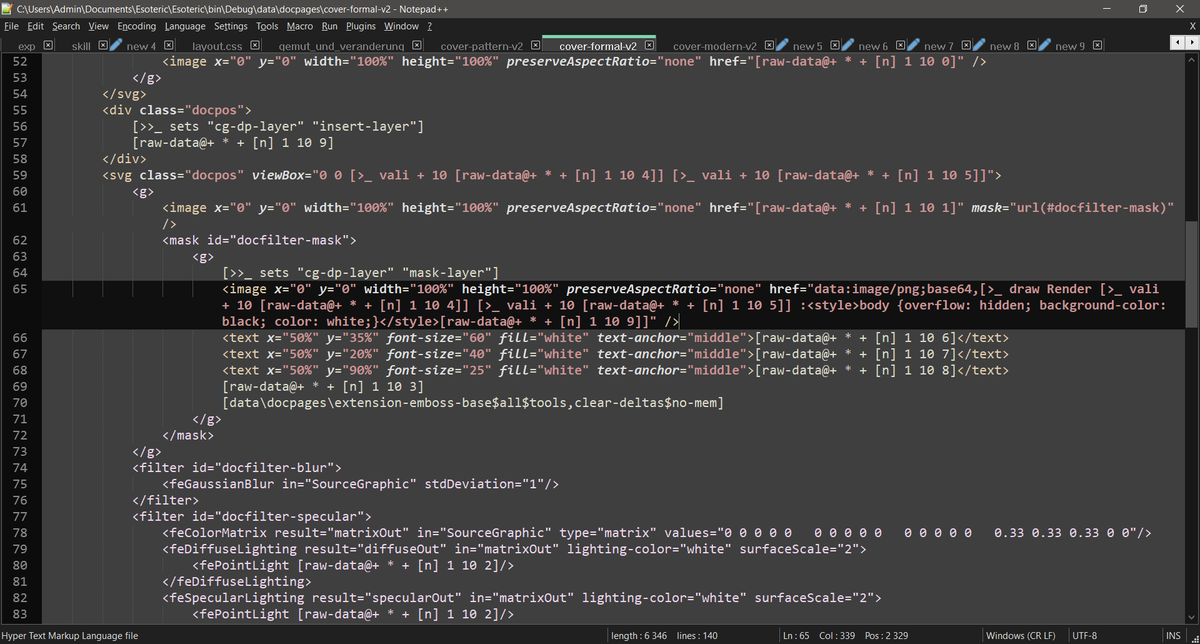Image resolution: width=1200 pixels, height=644 pixels.
Task: Click Hyper Text Markup Language file status
Action: 70,636
